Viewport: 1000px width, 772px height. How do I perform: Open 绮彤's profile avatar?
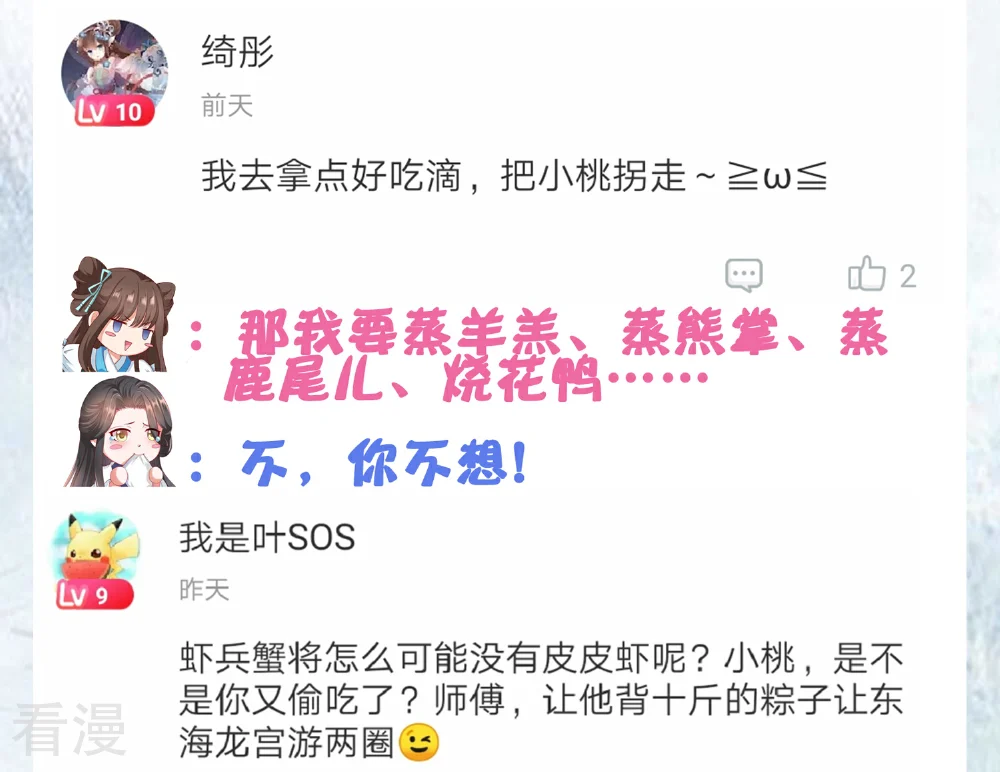coord(115,70)
